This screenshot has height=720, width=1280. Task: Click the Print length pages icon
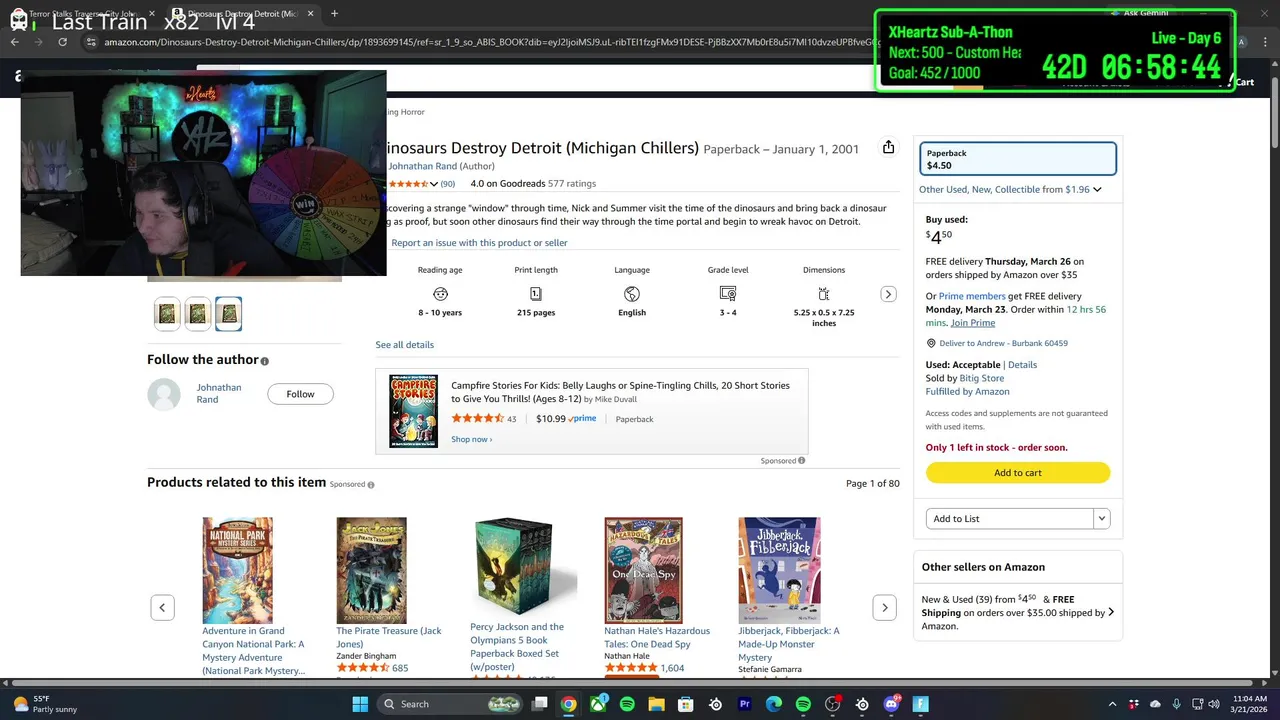[x=536, y=294]
